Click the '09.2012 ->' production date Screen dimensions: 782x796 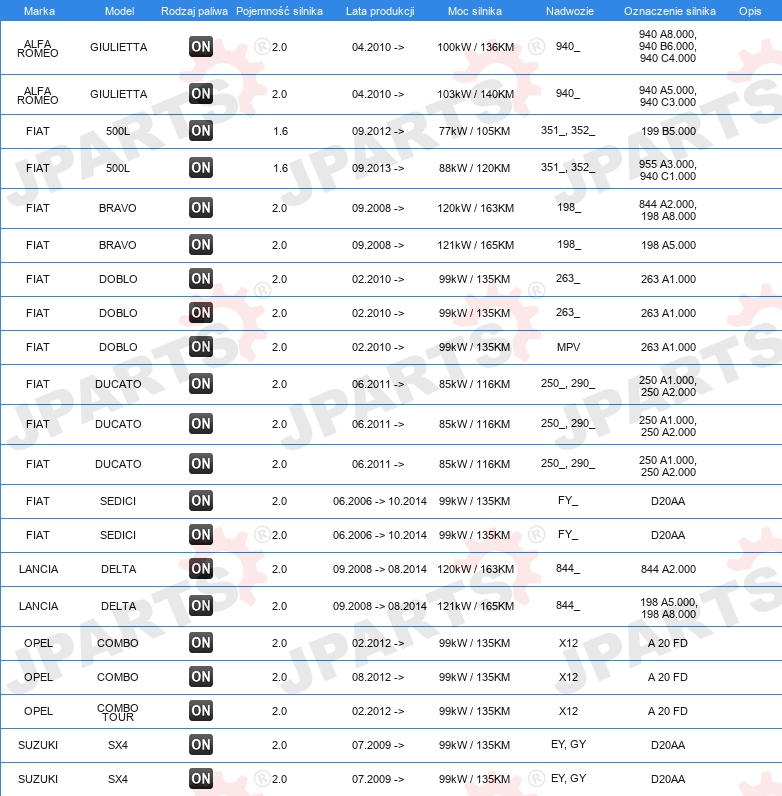[378, 131]
